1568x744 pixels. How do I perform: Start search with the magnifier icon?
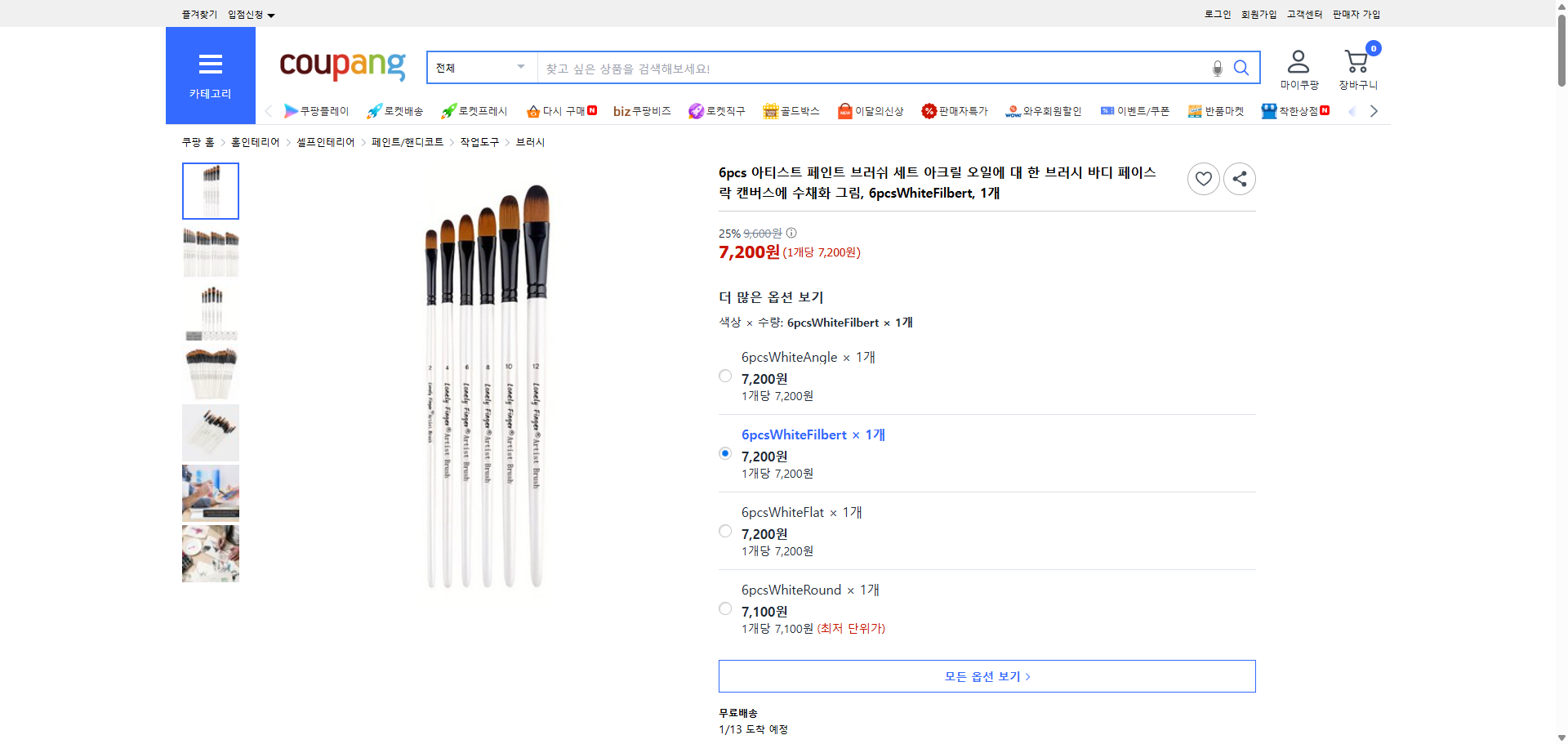1241,68
